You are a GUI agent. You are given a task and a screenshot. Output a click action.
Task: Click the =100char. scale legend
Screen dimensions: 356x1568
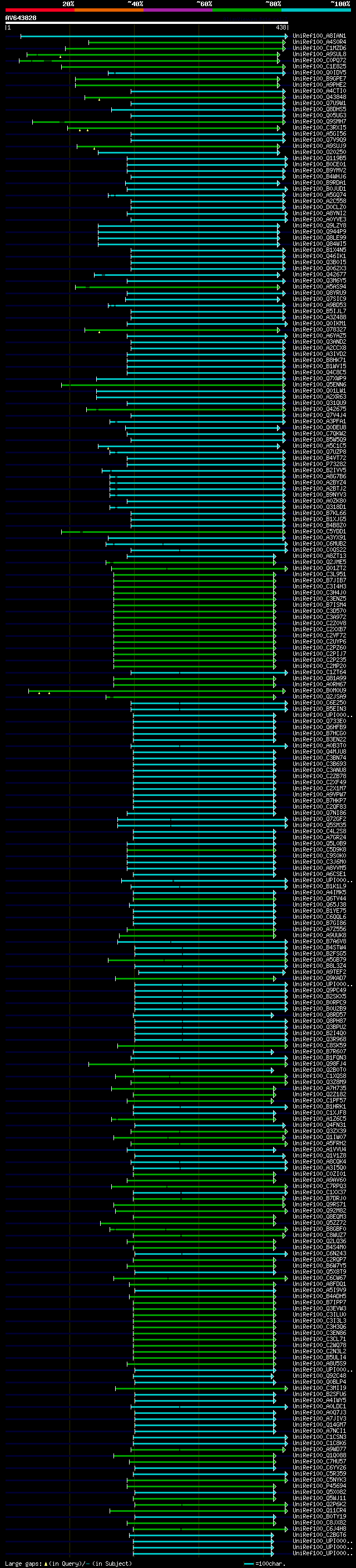[x=265, y=1563]
